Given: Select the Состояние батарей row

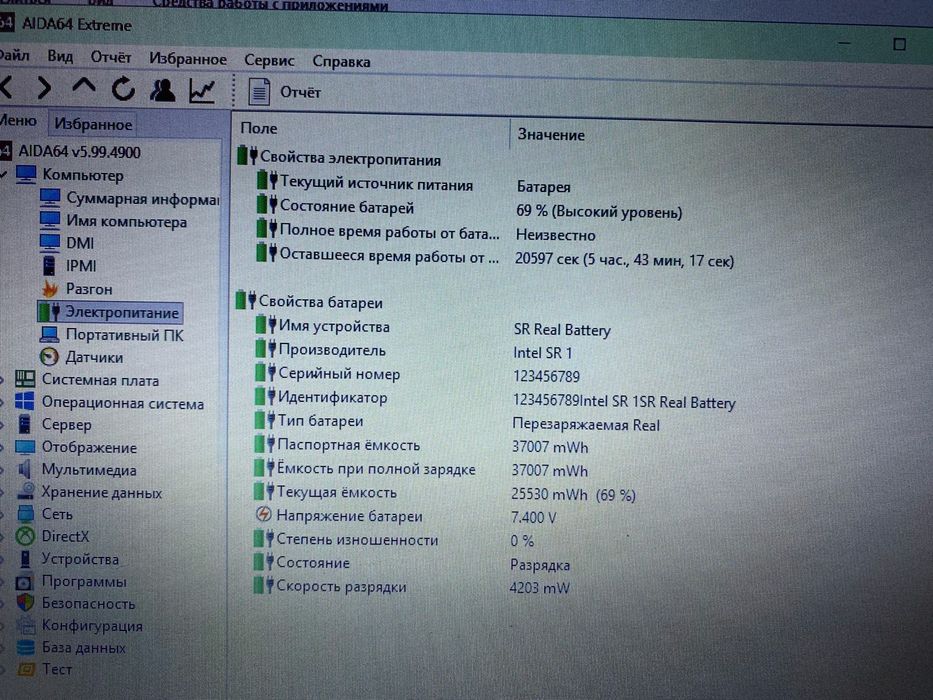Looking at the screenshot, I should tap(469, 209).
